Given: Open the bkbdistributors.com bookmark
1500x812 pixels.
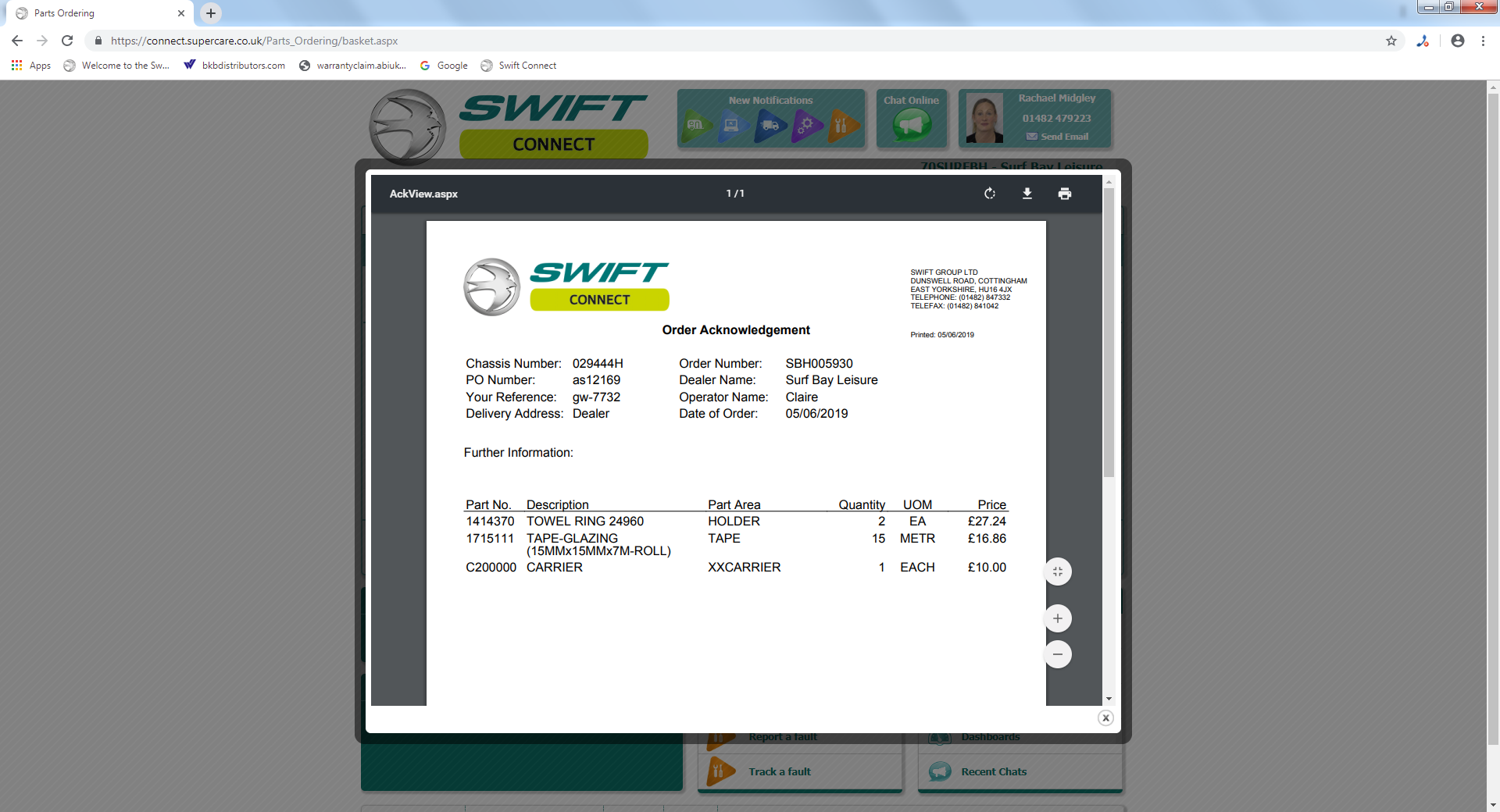Looking at the screenshot, I should coord(234,66).
